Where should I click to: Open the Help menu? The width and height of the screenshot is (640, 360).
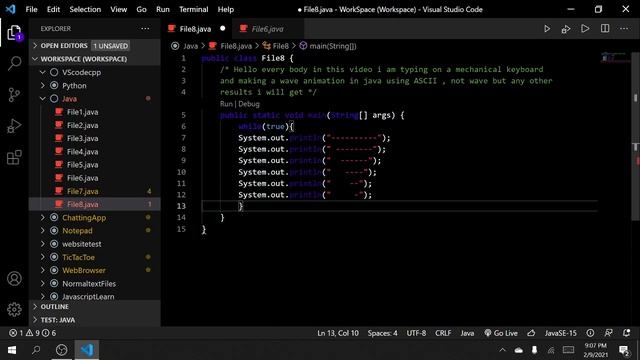(226, 9)
